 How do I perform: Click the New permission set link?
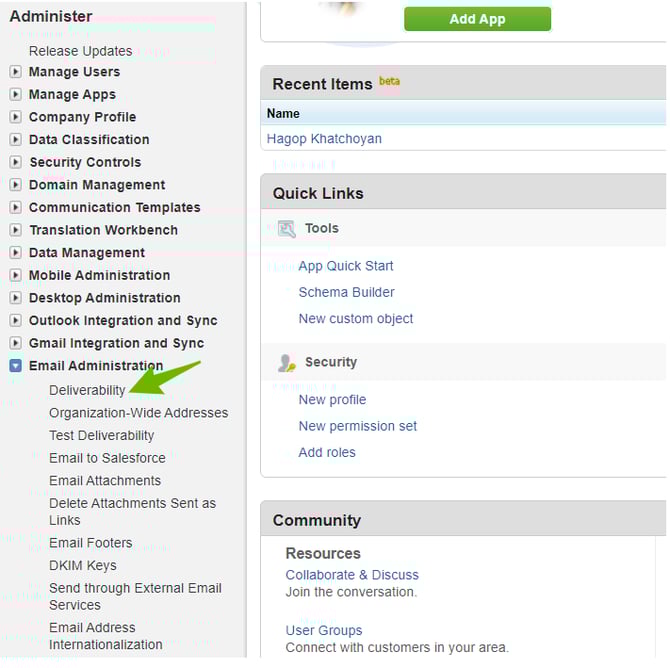click(x=357, y=426)
